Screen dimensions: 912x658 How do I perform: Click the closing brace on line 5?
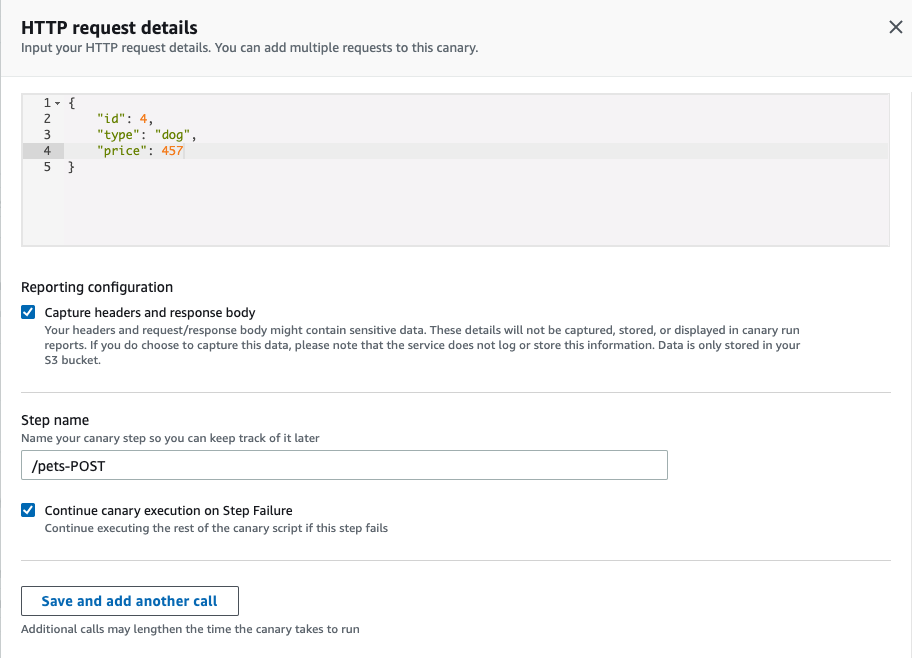(70, 166)
